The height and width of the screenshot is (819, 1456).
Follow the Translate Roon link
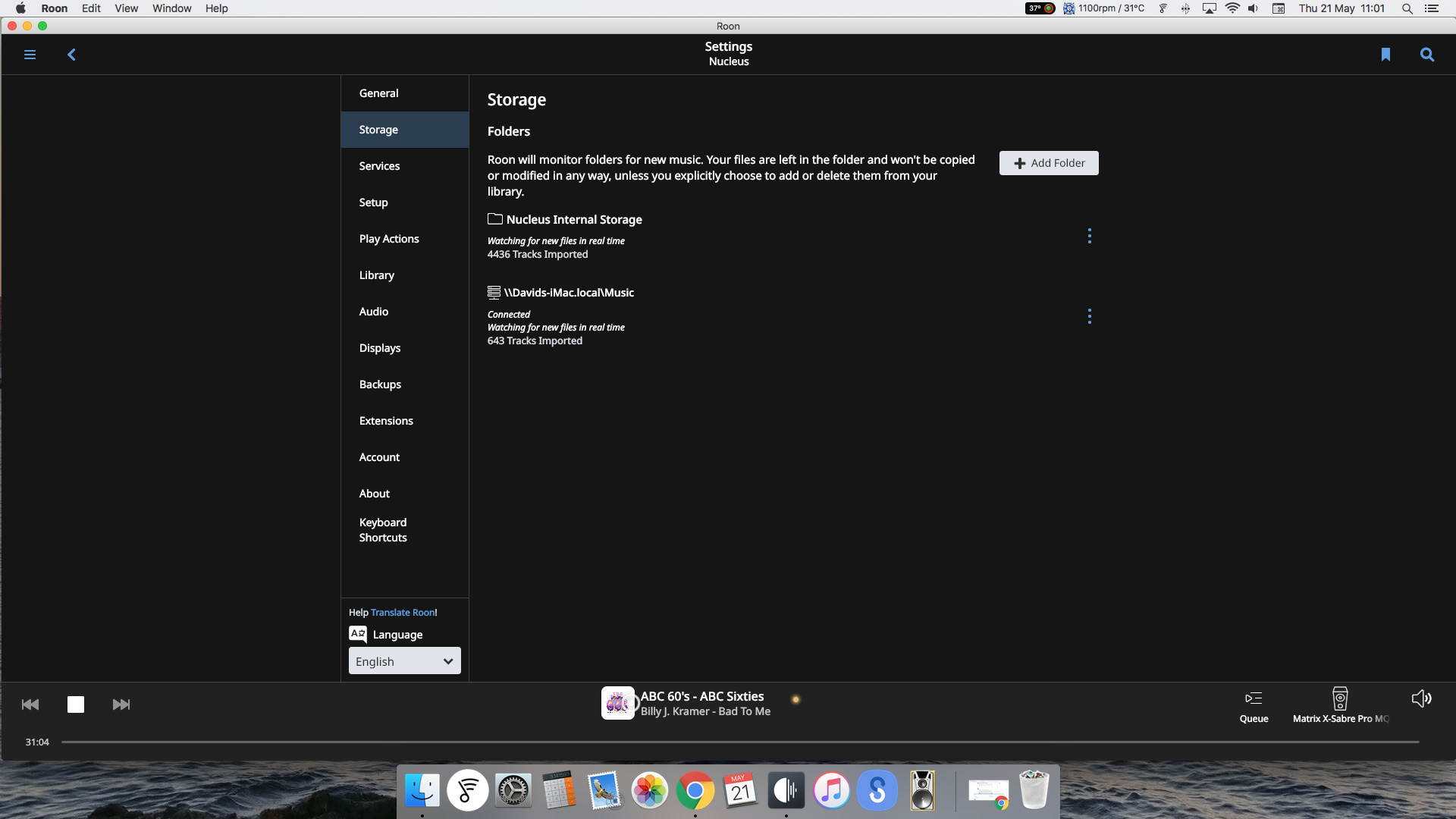pos(403,613)
